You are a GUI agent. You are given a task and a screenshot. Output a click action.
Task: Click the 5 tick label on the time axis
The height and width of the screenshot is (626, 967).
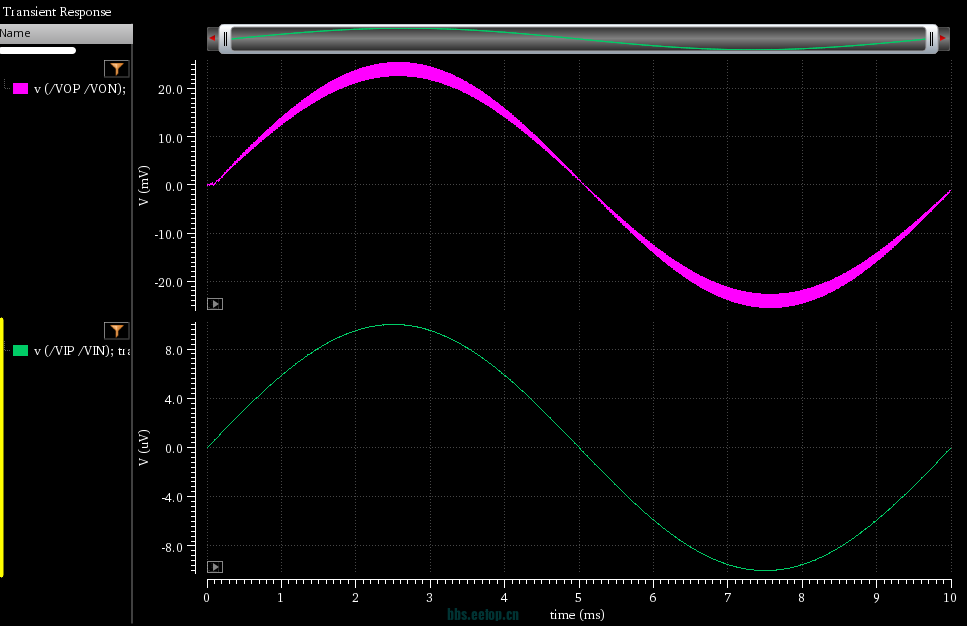(x=578, y=597)
